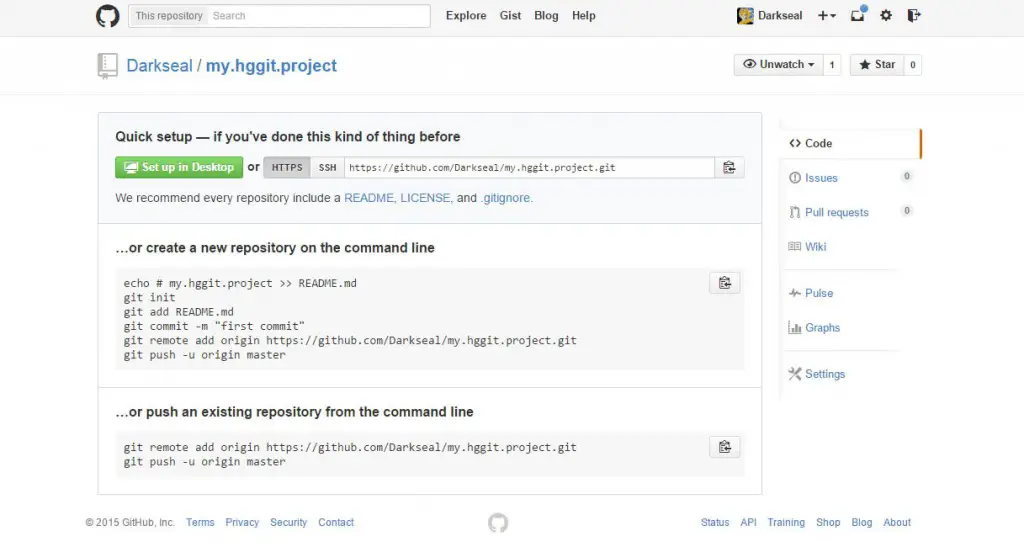Open the Security footer link
Viewport: 1024px width, 547px height.
288,522
